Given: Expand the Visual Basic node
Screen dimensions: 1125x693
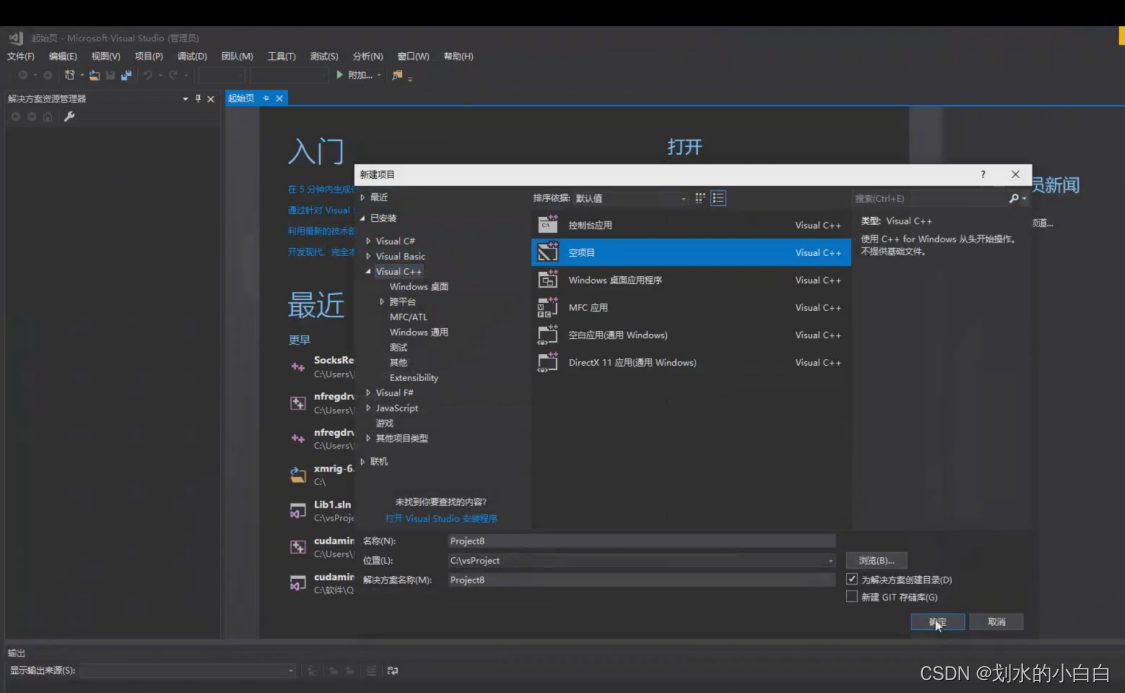Looking at the screenshot, I should 369,256.
